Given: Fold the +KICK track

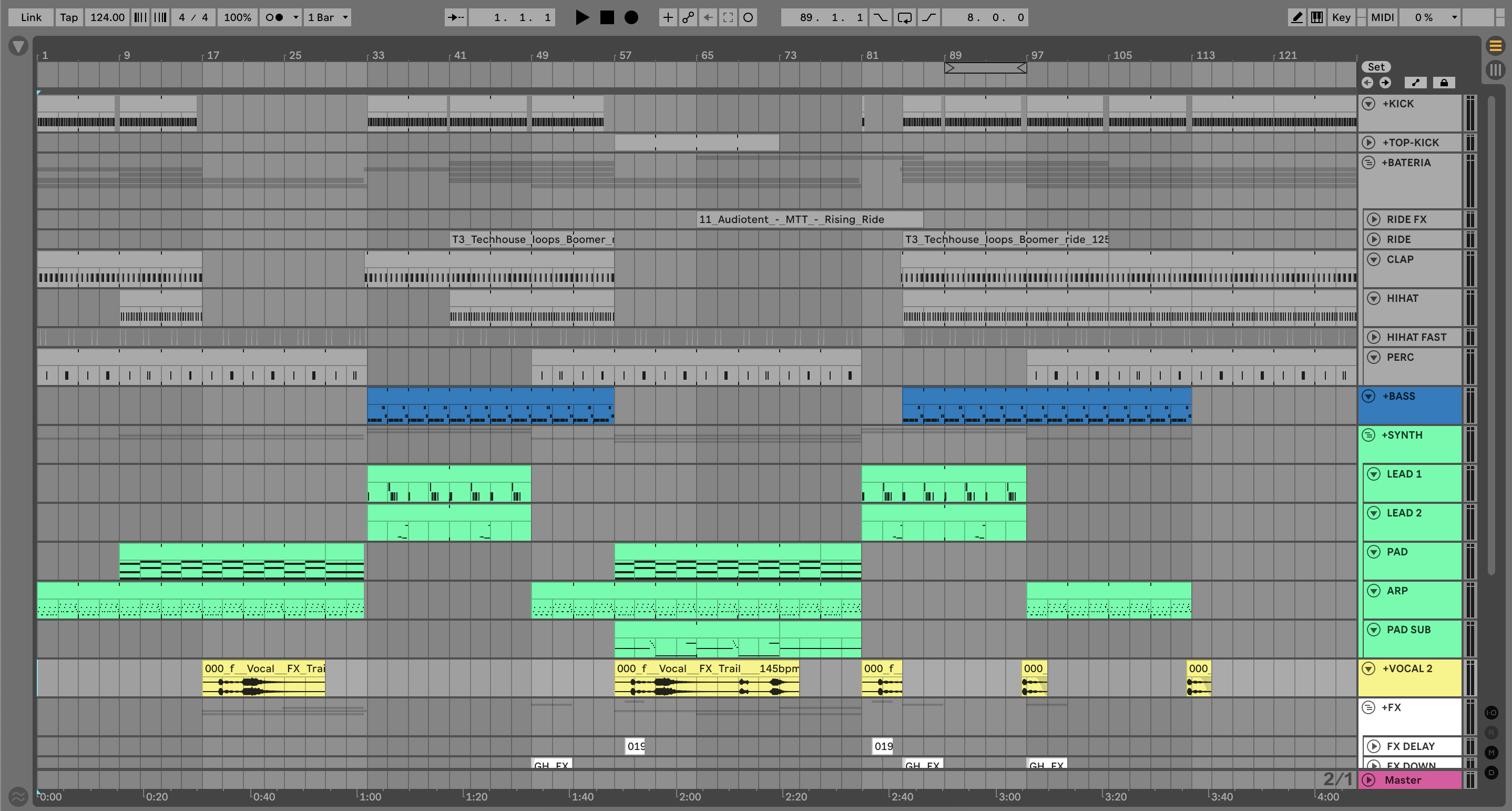Looking at the screenshot, I should 1369,104.
